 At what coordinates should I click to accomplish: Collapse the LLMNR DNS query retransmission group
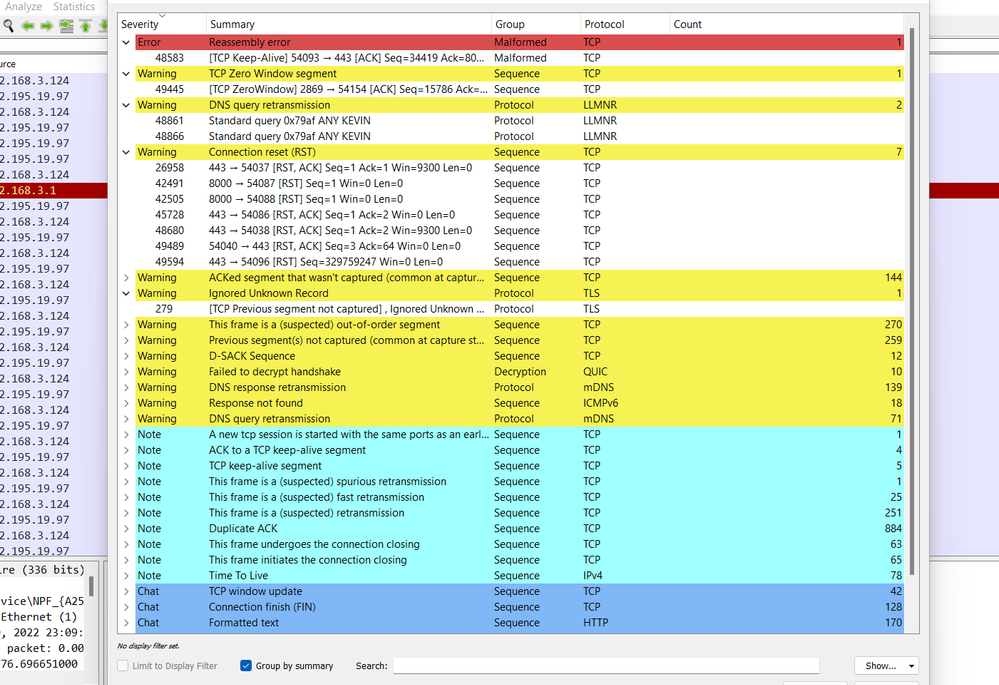tap(126, 105)
